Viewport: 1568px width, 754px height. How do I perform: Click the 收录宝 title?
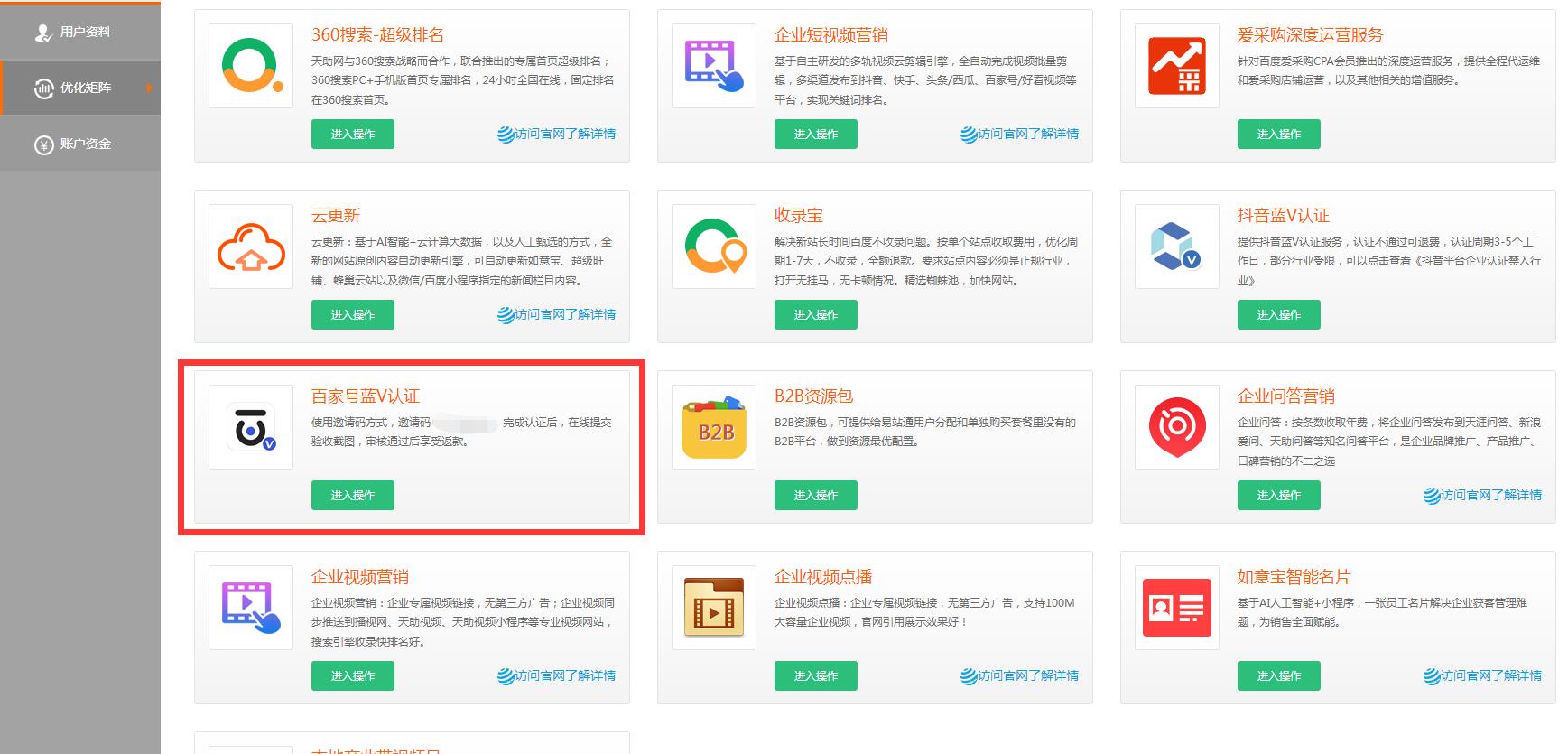coord(799,216)
